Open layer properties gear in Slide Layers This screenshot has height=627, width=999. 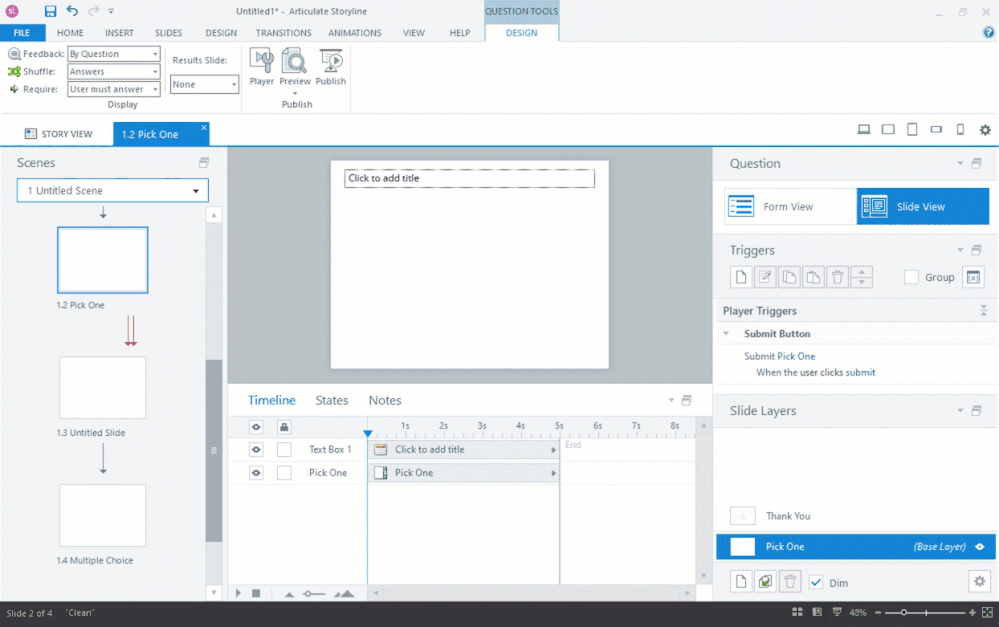click(979, 581)
